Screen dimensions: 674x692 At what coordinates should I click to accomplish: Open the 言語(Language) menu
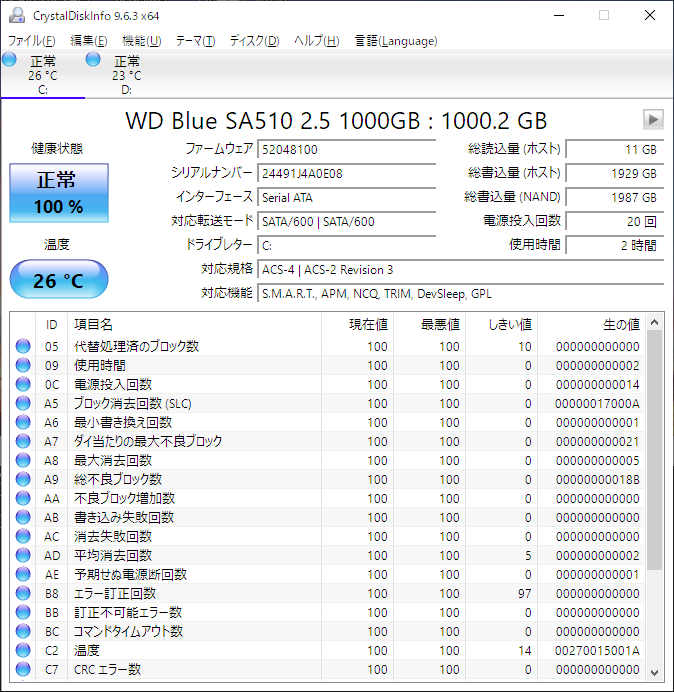pos(396,41)
